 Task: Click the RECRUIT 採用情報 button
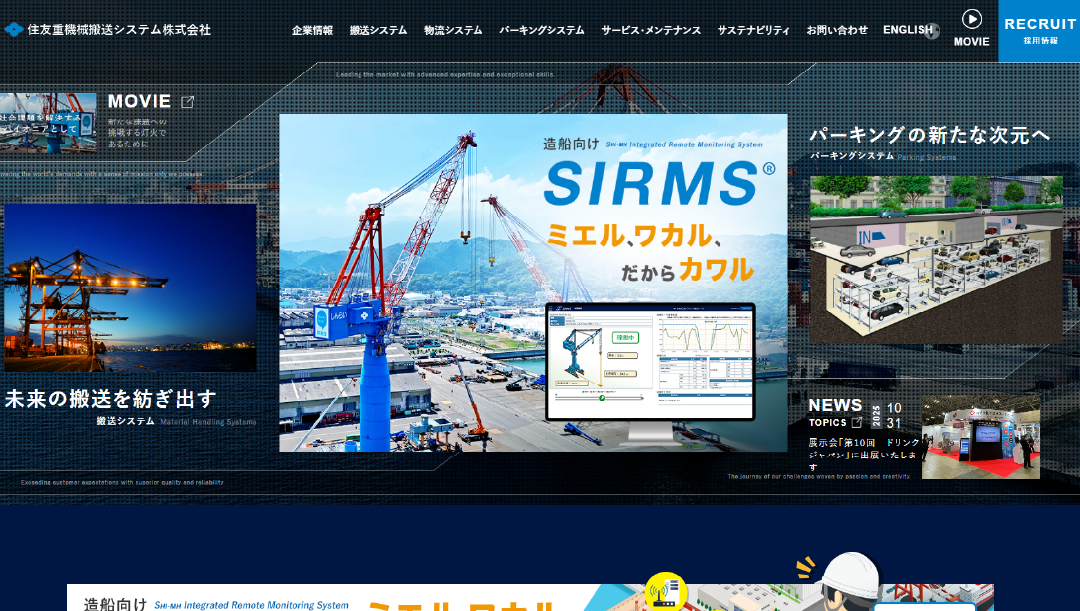1038,27
